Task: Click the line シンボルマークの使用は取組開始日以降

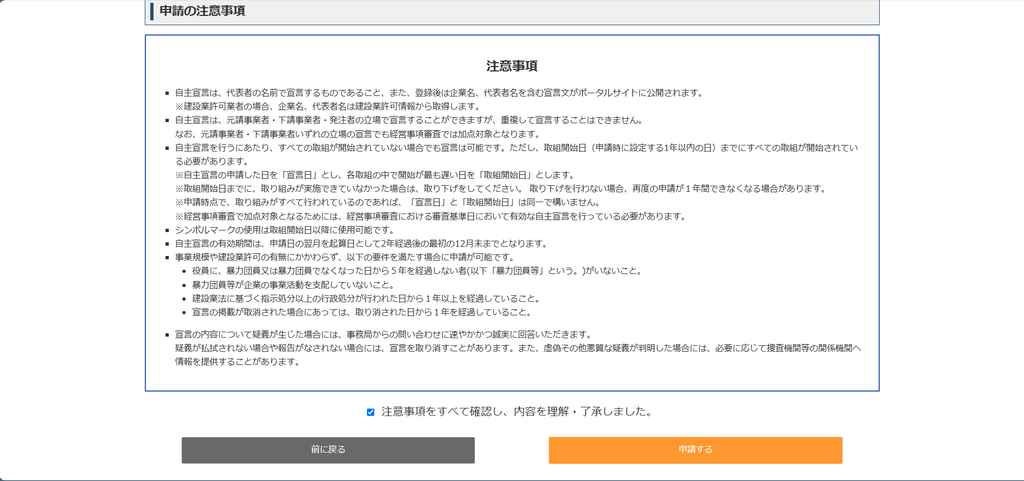Action: coord(285,230)
